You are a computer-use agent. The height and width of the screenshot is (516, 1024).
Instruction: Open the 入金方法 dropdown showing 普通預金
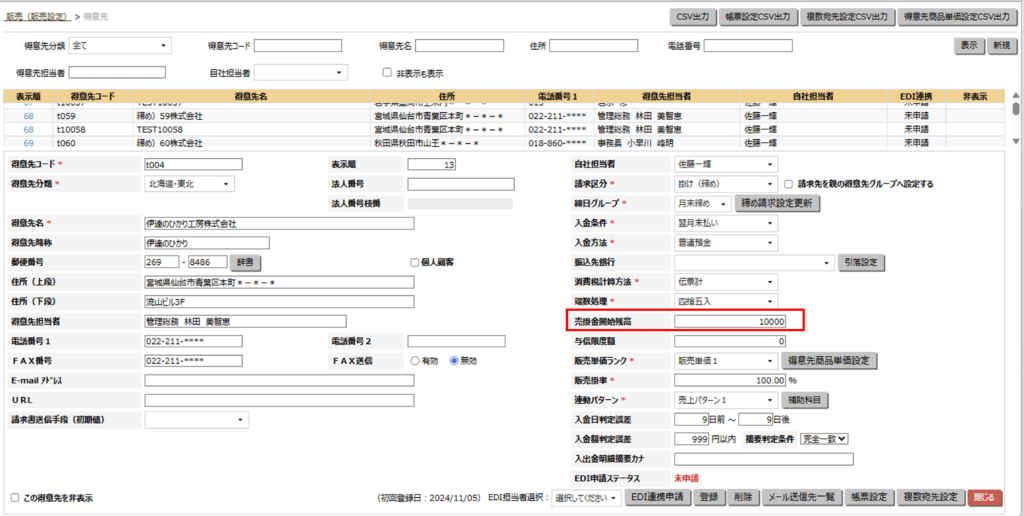[726, 243]
